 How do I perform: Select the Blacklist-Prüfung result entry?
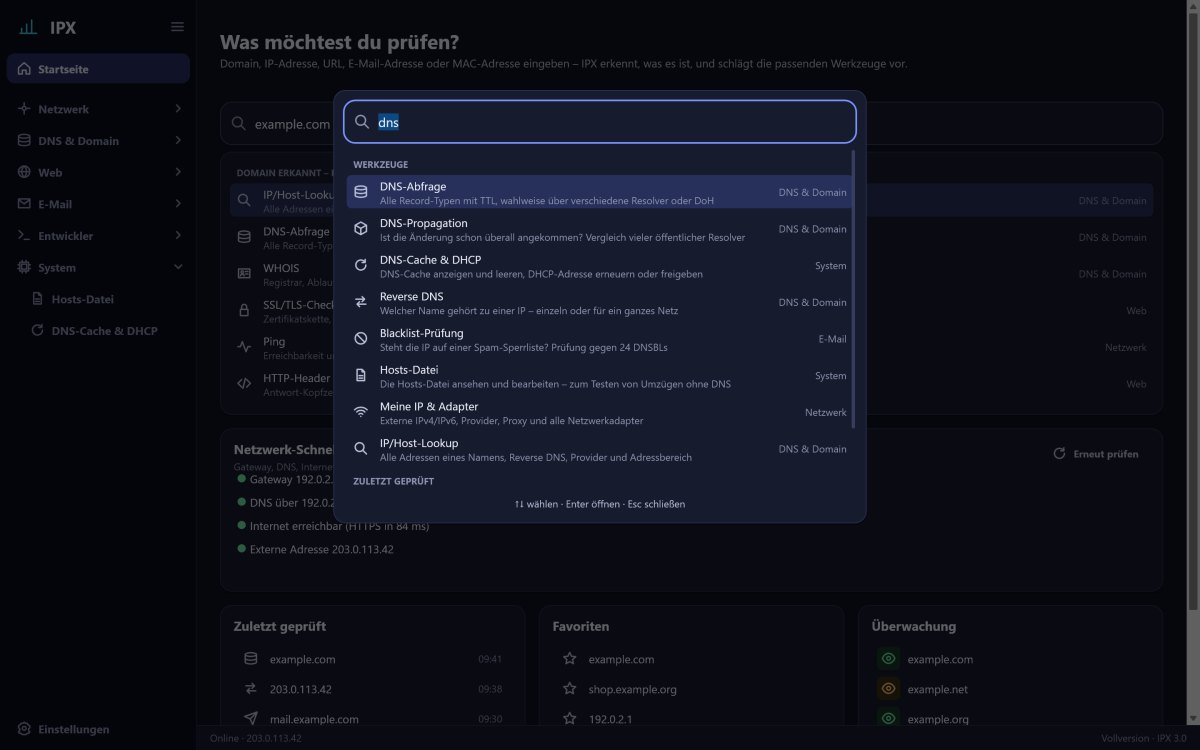coord(600,339)
